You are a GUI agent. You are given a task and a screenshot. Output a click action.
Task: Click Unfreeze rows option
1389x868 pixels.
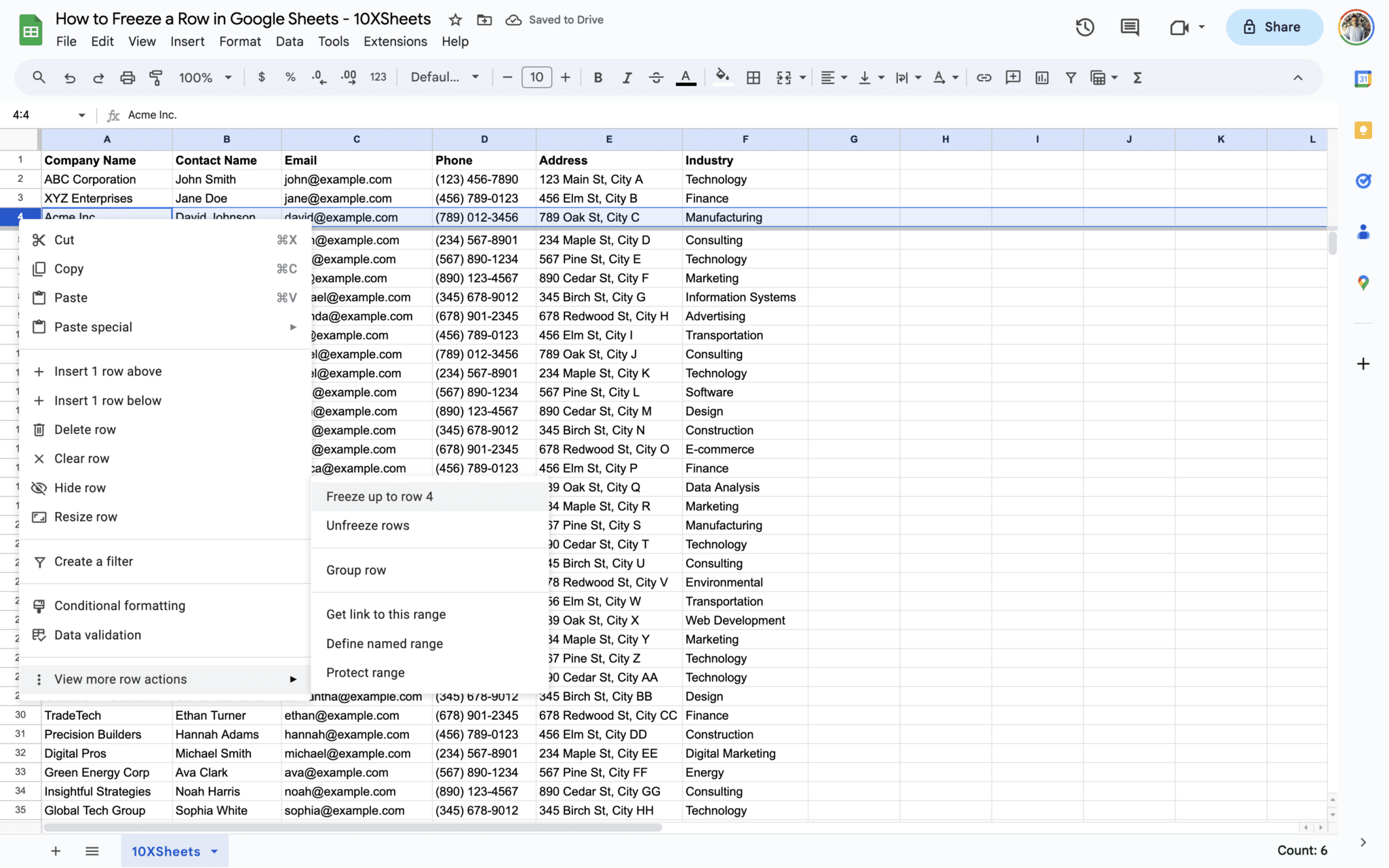pos(368,526)
